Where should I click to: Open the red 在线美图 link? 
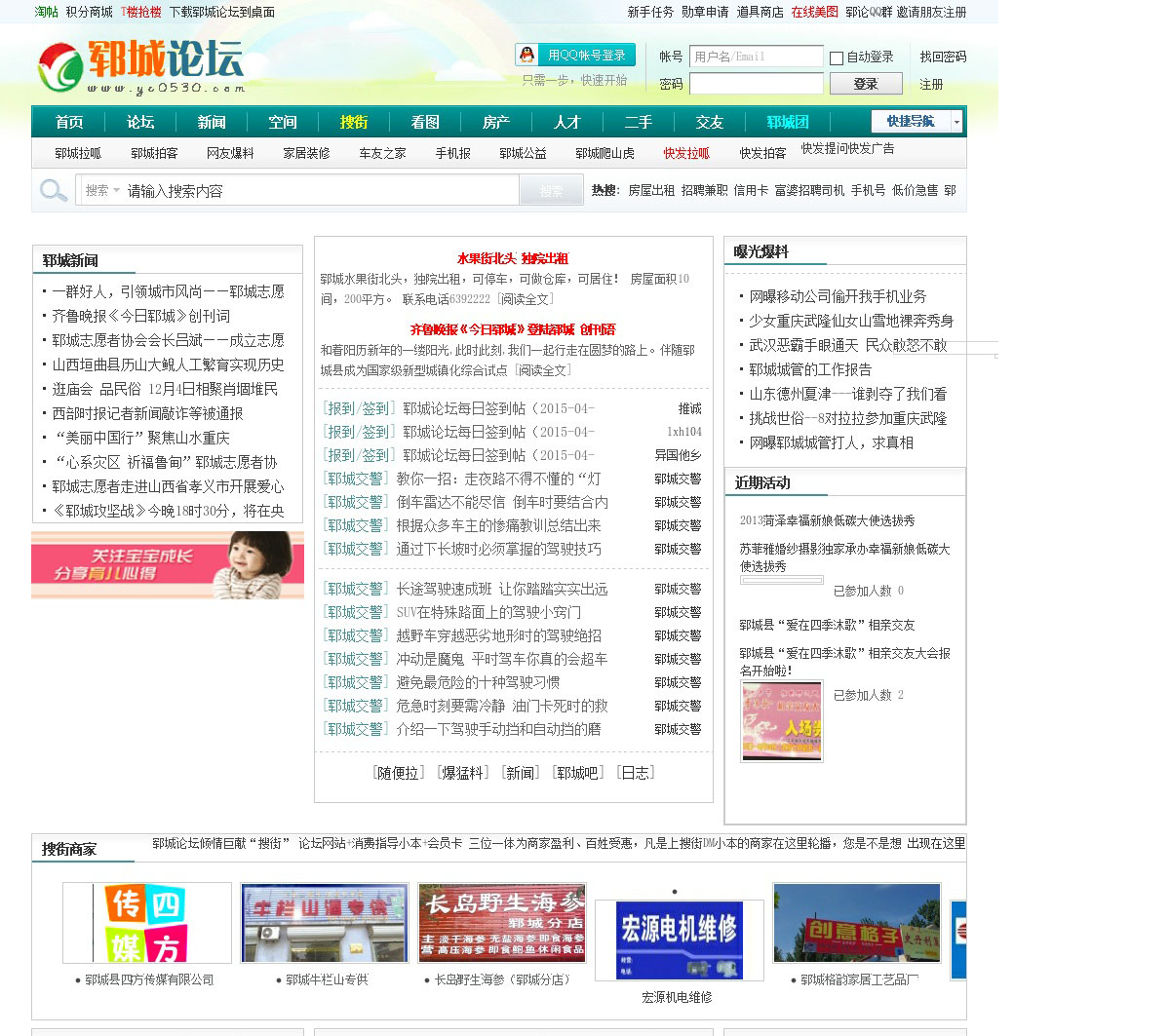click(814, 12)
